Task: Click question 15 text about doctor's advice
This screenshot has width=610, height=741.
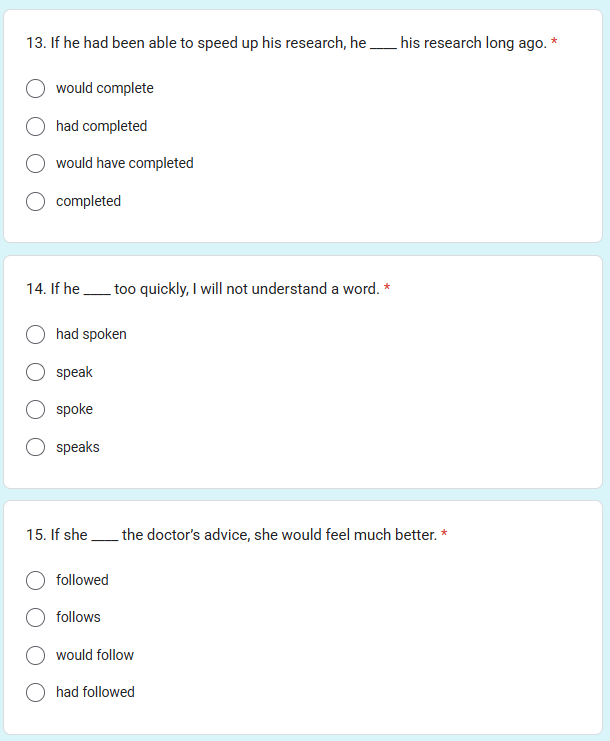Action: tap(232, 535)
